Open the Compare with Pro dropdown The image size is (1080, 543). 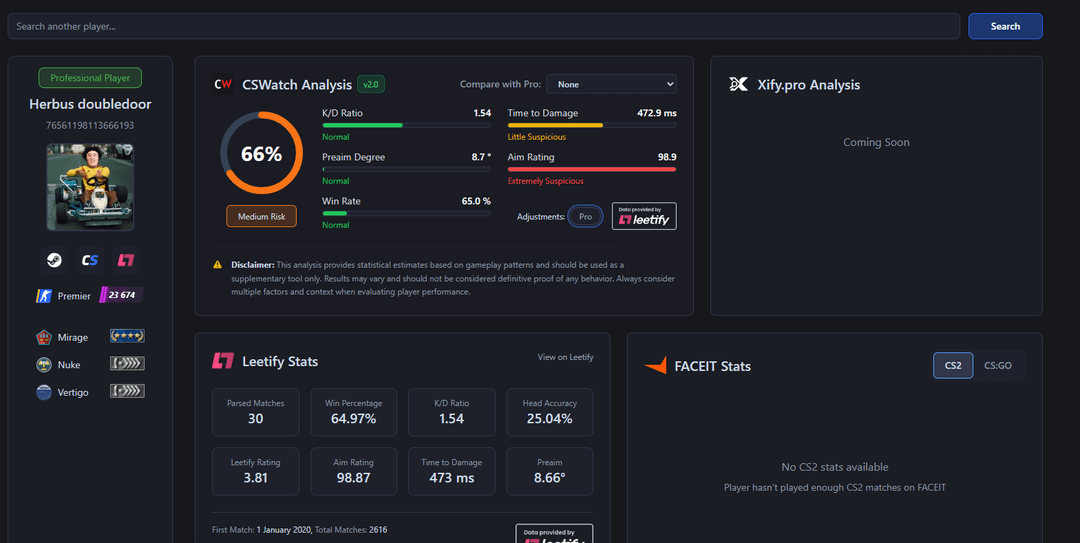[612, 84]
